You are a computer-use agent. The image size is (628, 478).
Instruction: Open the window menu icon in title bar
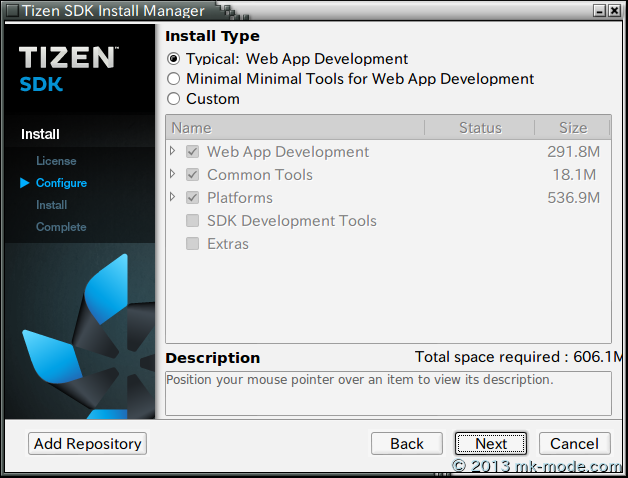(x=10, y=11)
